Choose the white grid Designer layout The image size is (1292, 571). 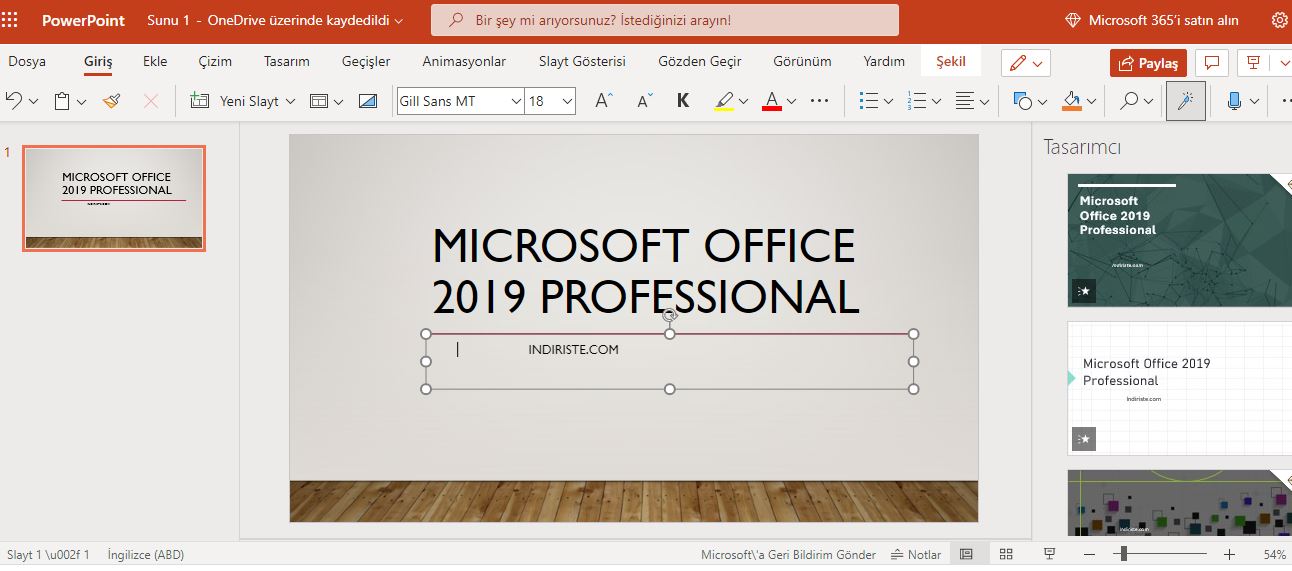[1179, 388]
